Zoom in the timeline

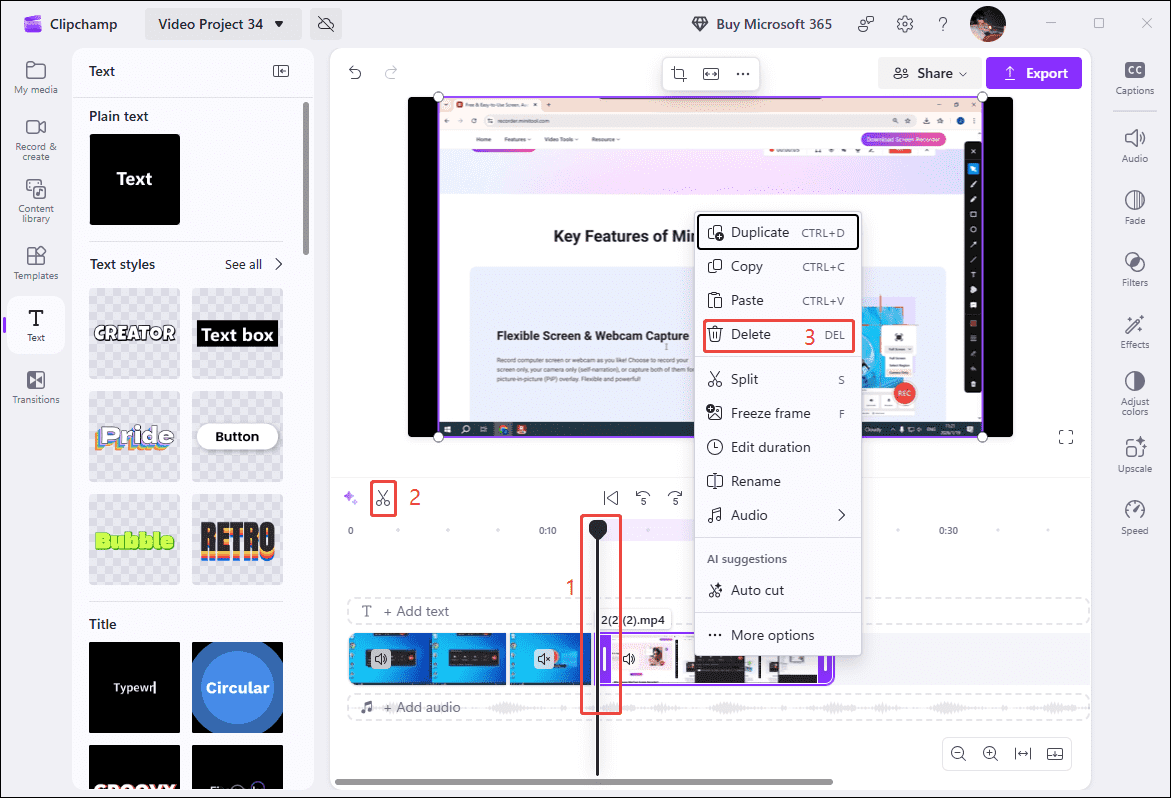(x=990, y=754)
